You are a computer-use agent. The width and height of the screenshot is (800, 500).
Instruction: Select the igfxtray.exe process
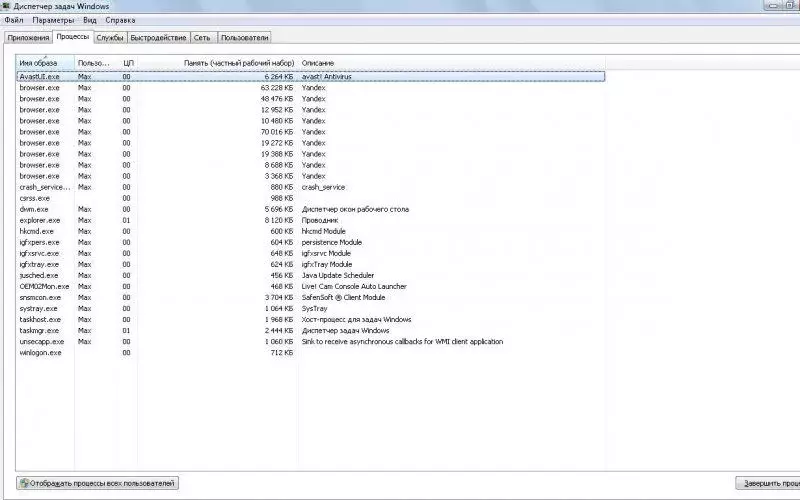point(310,264)
